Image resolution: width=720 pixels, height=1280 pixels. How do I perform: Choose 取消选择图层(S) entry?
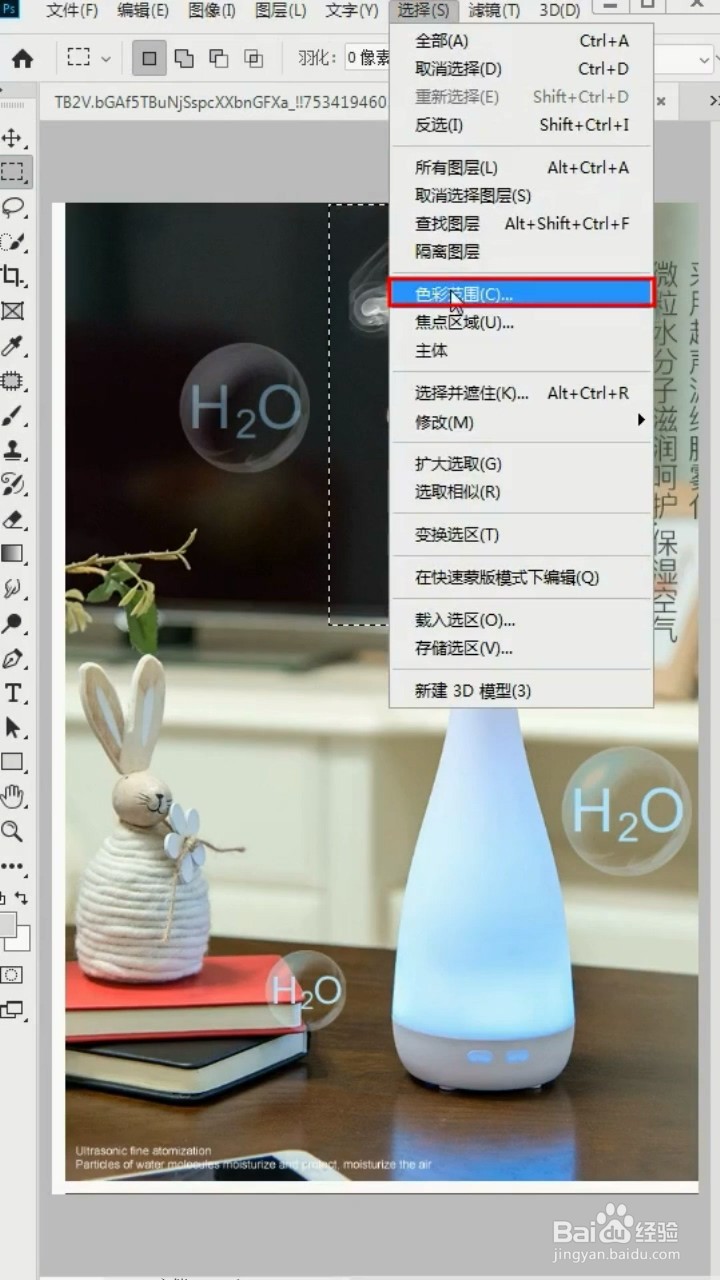[x=521, y=196]
